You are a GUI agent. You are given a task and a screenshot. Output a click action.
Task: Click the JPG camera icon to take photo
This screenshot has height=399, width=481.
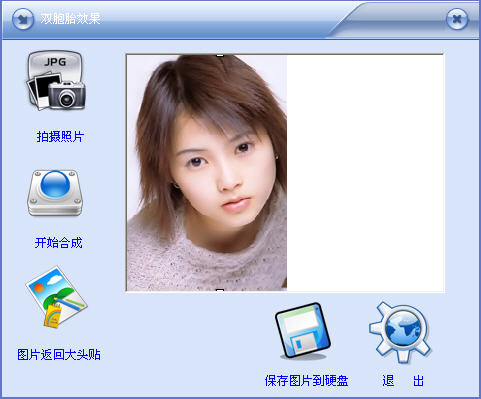[56, 80]
